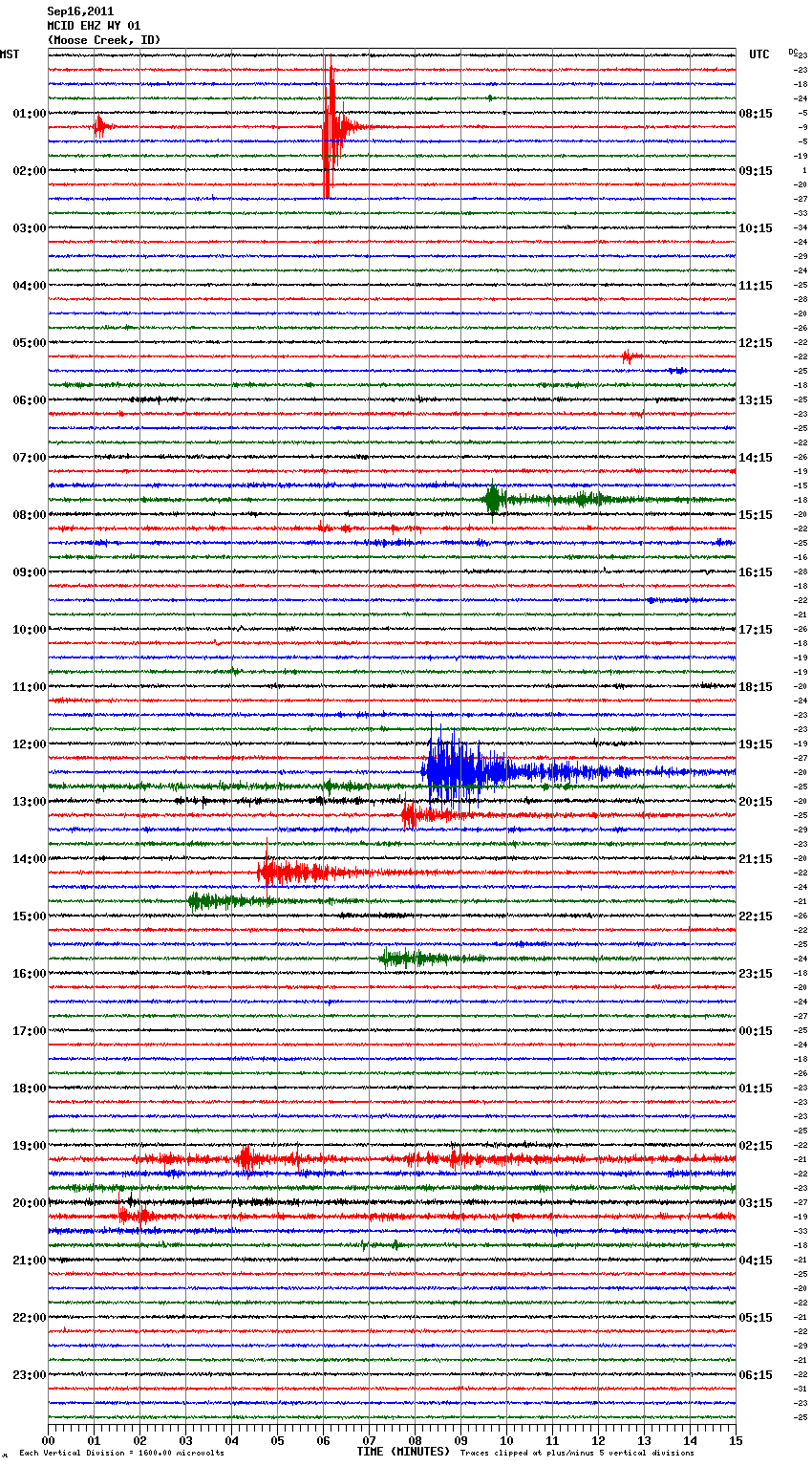Select the 15:00 MST time label
This screenshot has height=1466, width=812.
(29, 916)
